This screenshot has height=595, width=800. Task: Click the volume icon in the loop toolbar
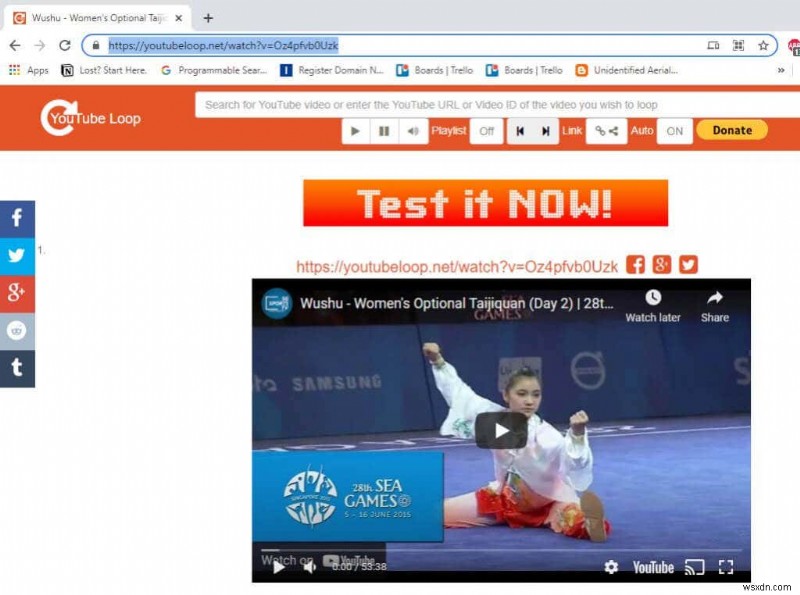tap(412, 130)
